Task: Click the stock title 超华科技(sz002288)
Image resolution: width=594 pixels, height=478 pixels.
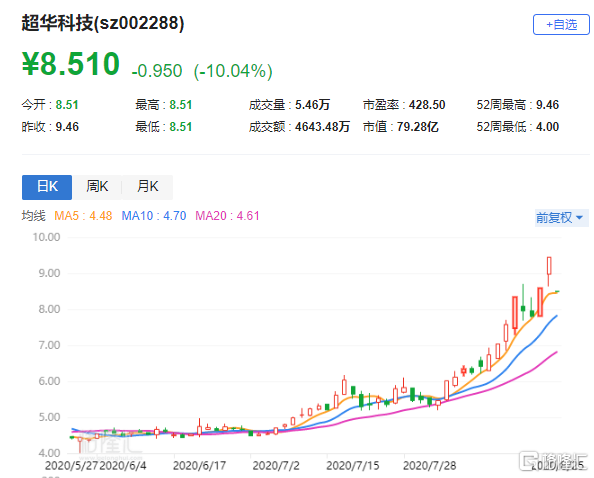Action: [x=103, y=23]
